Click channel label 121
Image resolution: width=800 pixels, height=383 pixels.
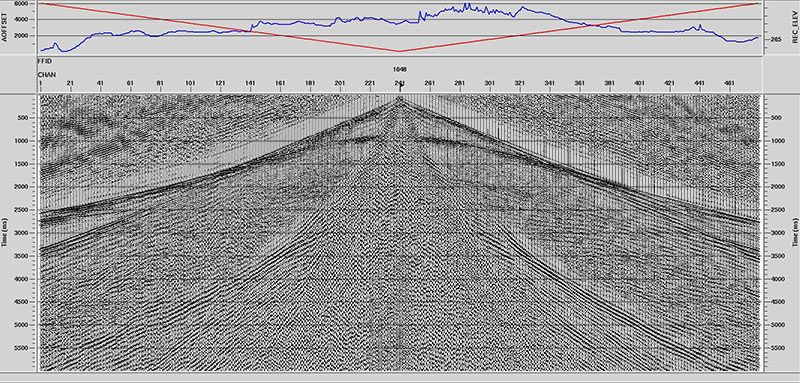220,83
